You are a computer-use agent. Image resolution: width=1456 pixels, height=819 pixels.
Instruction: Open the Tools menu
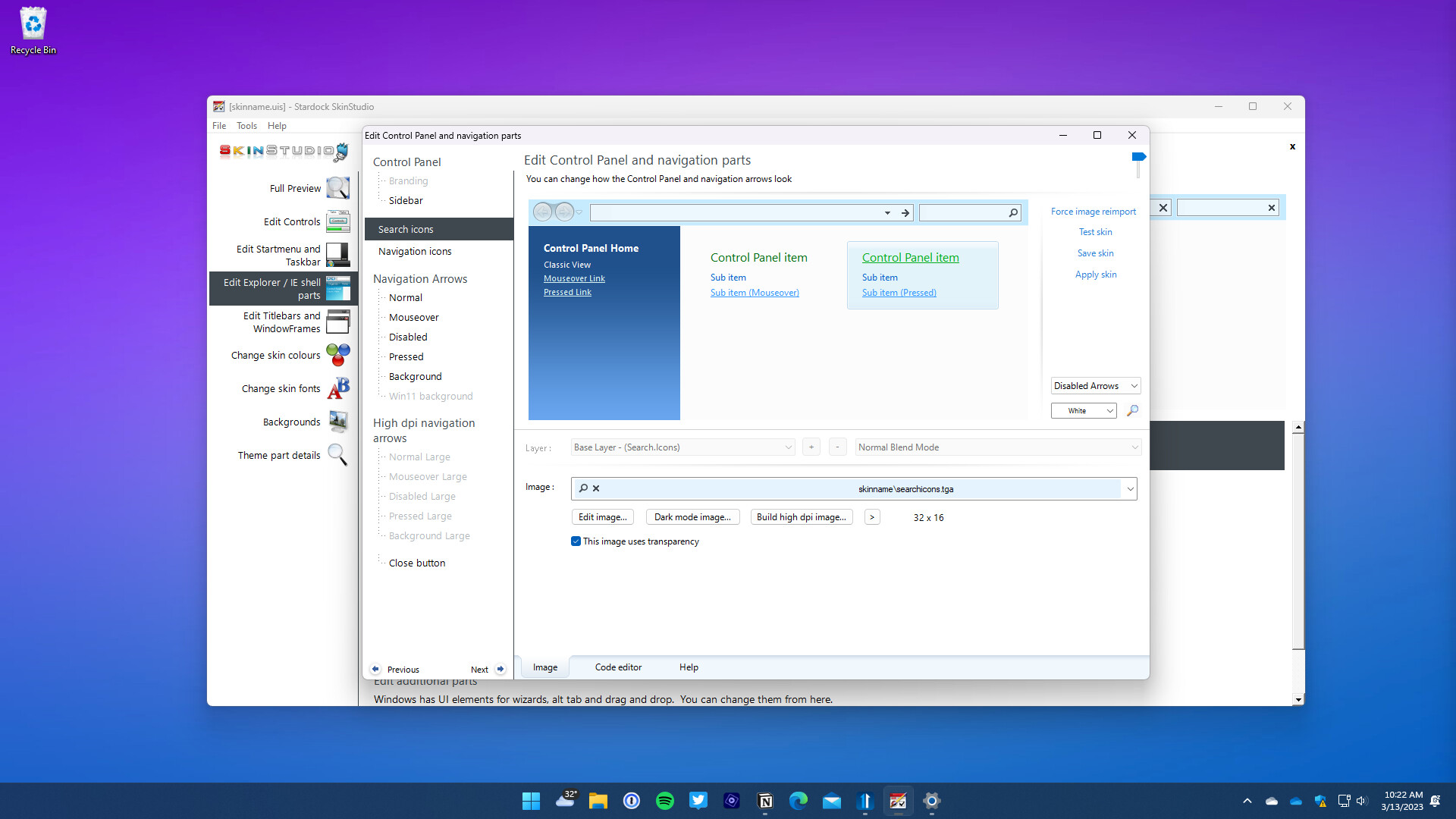click(x=246, y=126)
